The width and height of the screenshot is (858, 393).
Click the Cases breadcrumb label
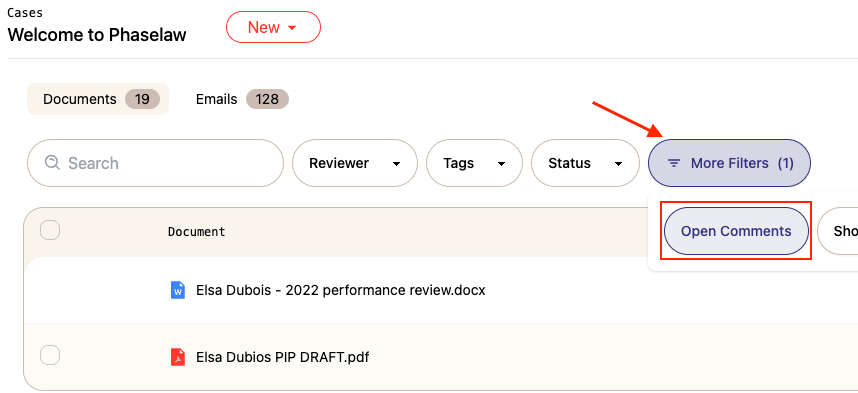[25, 13]
